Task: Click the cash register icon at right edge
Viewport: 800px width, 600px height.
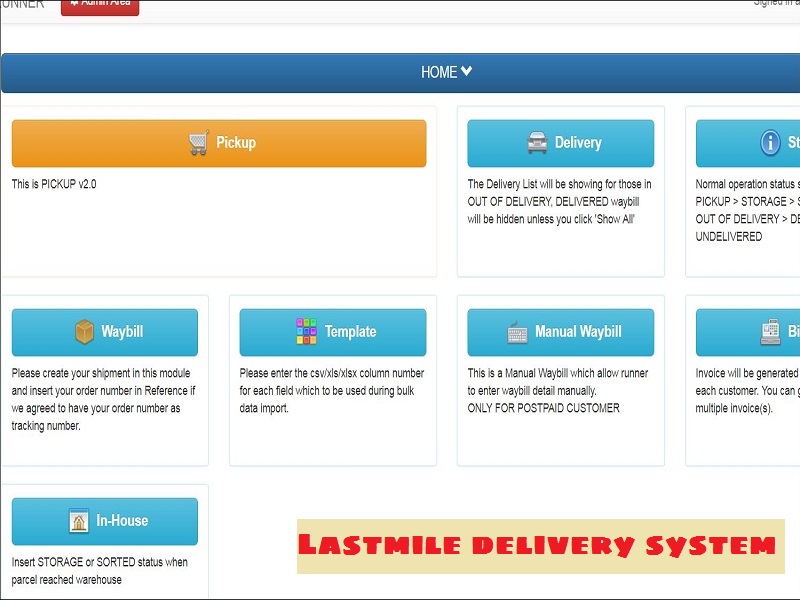Action: pos(770,332)
